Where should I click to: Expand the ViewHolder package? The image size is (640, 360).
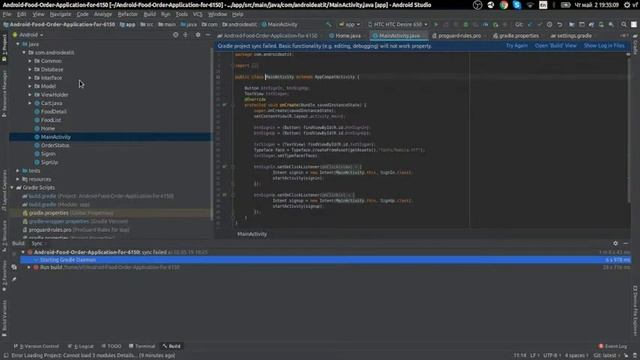(30, 95)
